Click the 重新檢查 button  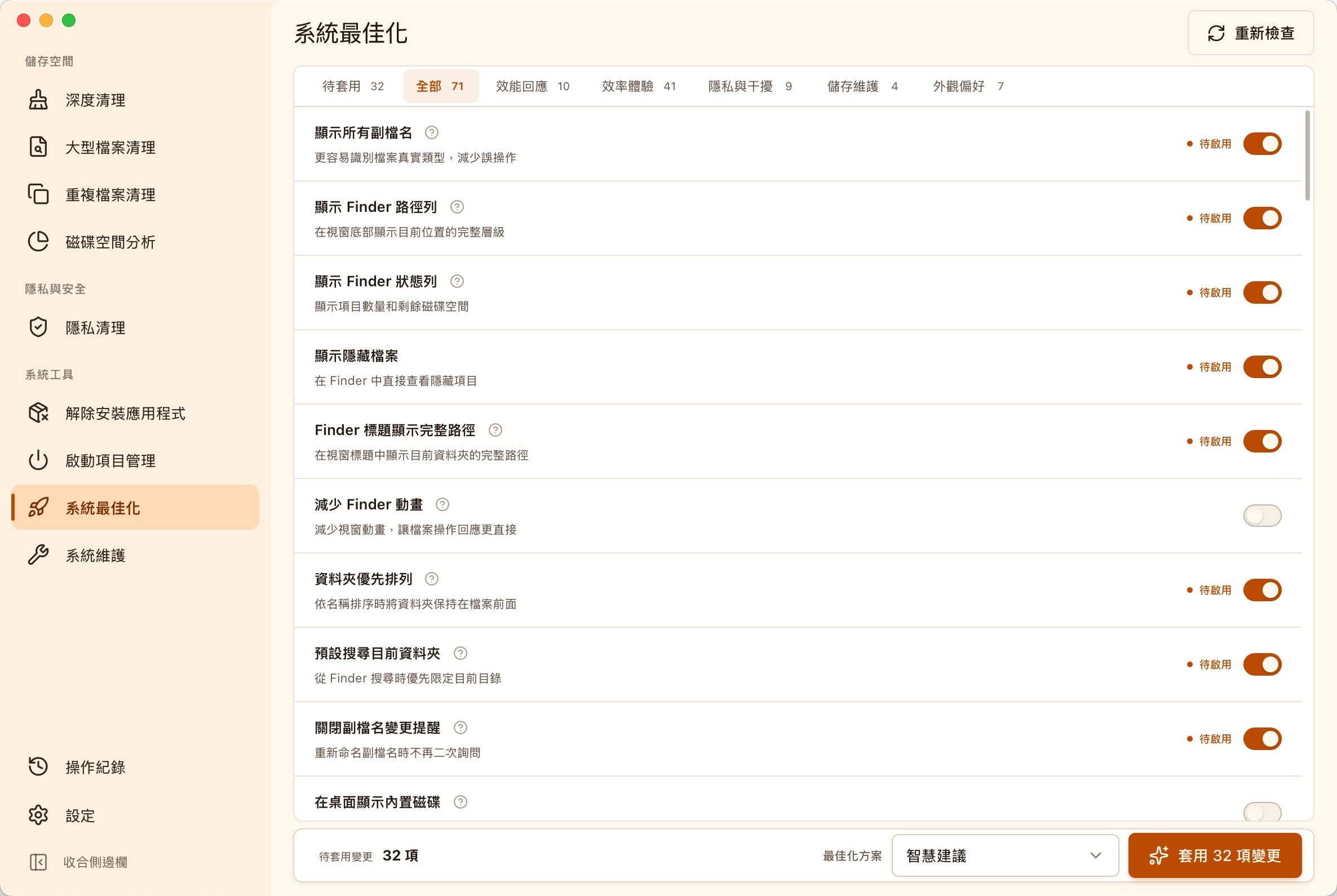coord(1251,33)
